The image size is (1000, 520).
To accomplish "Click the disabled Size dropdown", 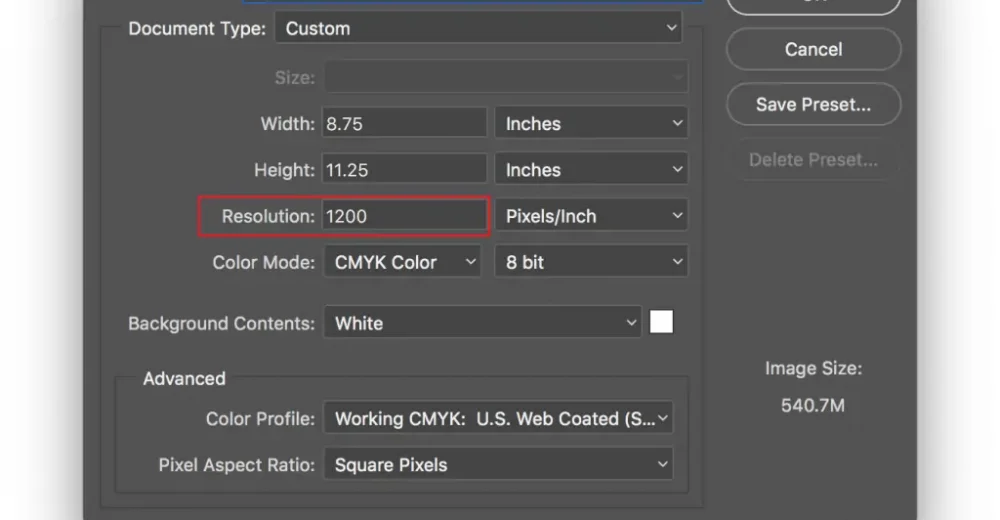I will pos(504,77).
